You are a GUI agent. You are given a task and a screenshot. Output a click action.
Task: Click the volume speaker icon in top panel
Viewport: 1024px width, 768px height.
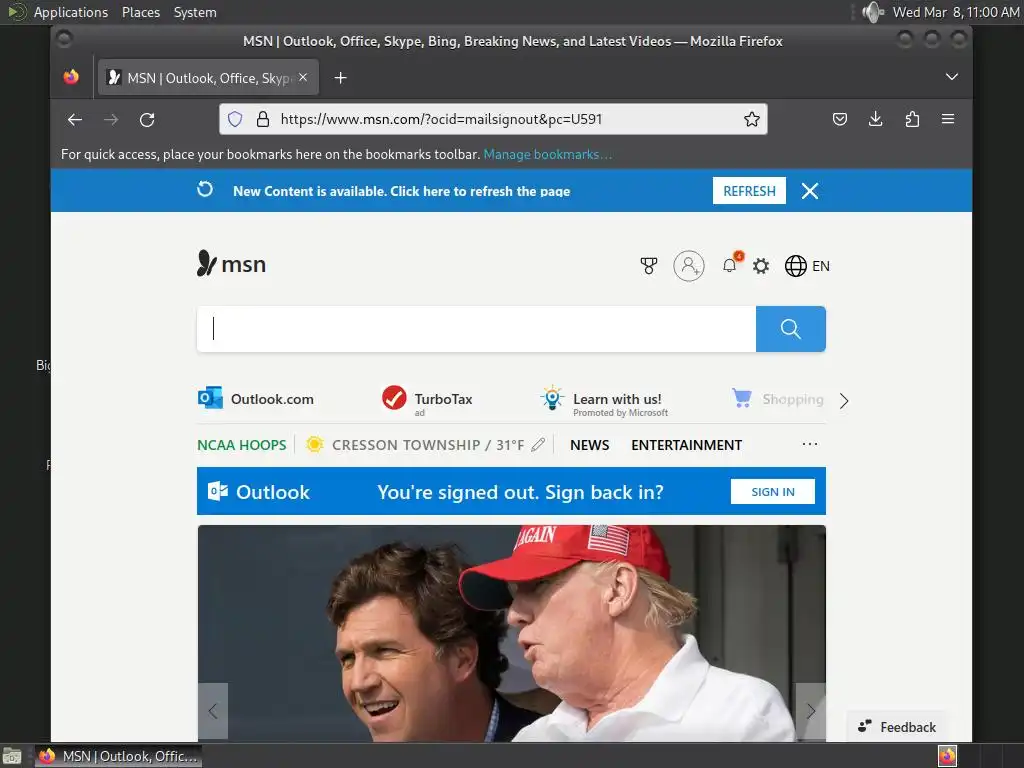click(x=872, y=12)
